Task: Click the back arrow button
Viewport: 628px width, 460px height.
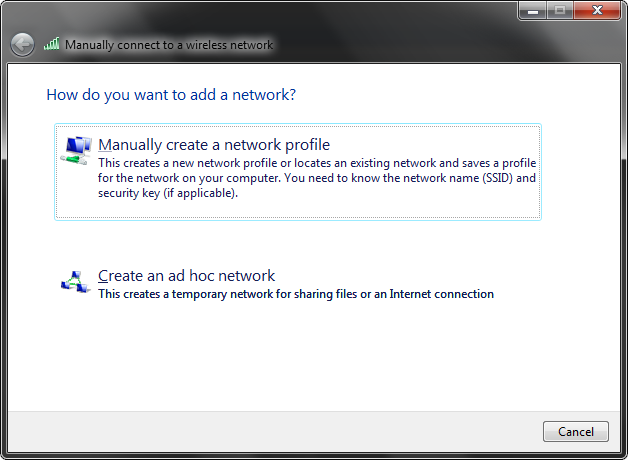Action: click(22, 44)
